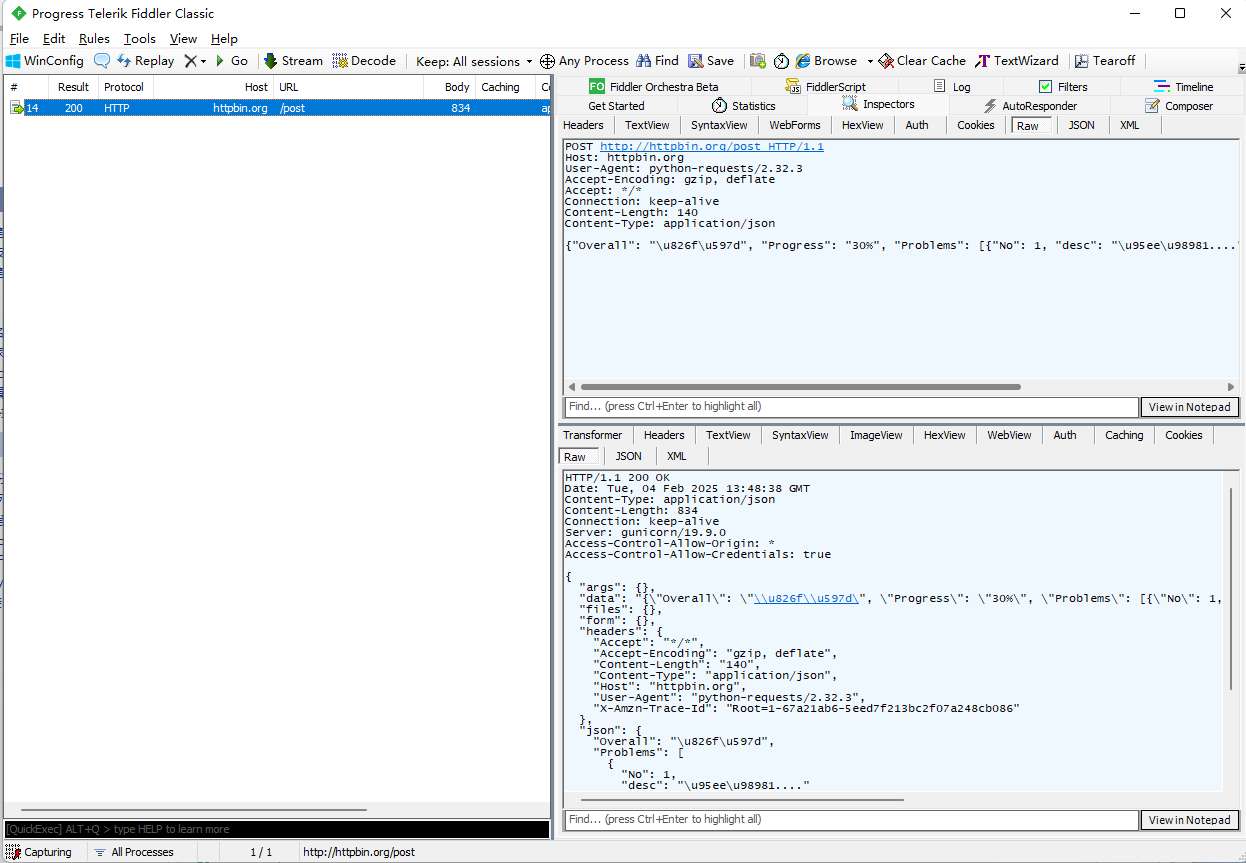Open the File menu
Screen dimensions: 1246x863
(x=19, y=38)
